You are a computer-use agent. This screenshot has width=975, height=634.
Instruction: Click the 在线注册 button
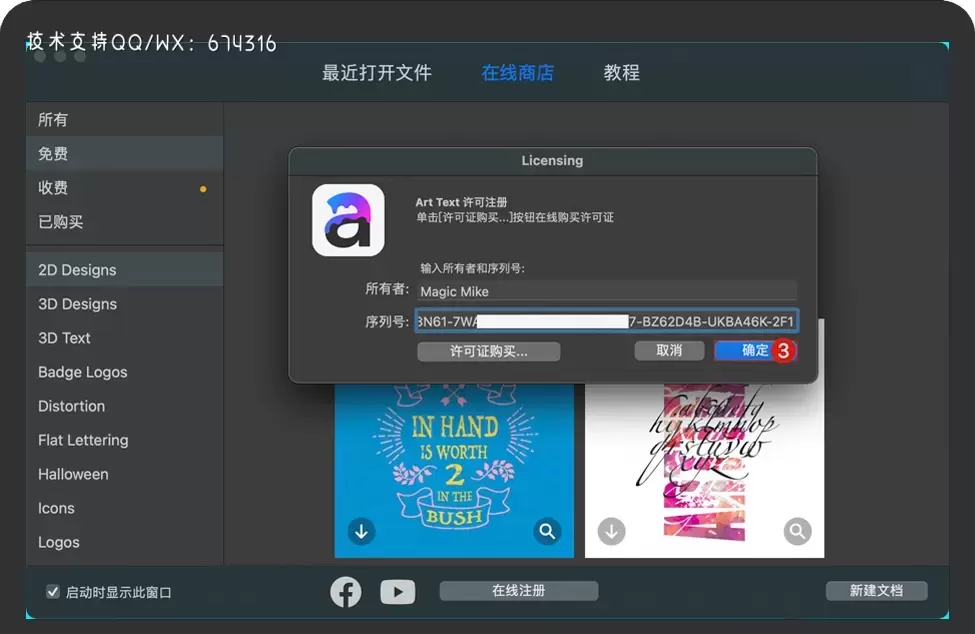click(x=517, y=590)
